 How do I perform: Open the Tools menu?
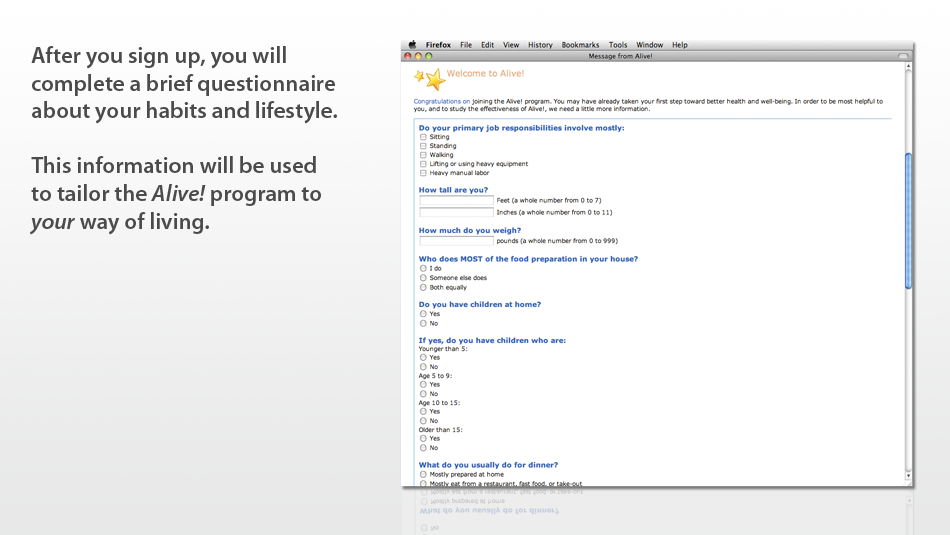point(618,45)
